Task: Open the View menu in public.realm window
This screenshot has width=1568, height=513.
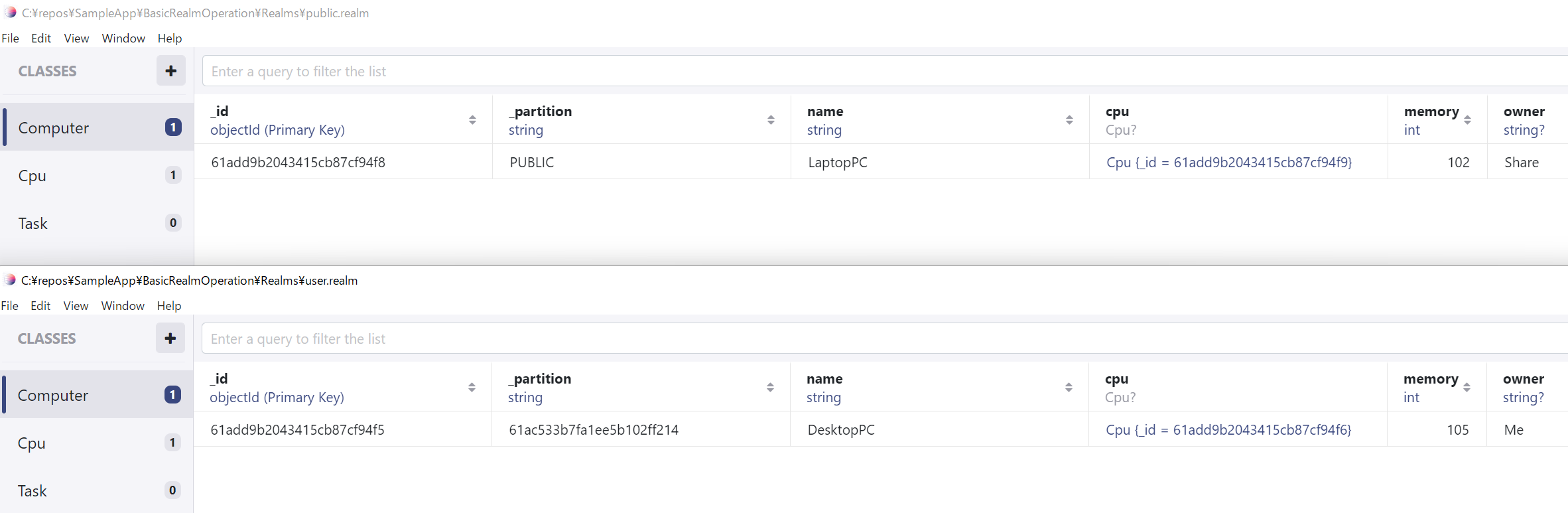Action: click(76, 38)
